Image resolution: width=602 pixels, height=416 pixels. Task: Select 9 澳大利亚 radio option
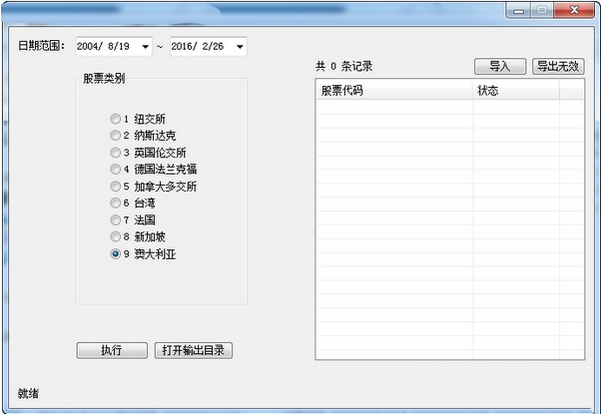(x=116, y=254)
